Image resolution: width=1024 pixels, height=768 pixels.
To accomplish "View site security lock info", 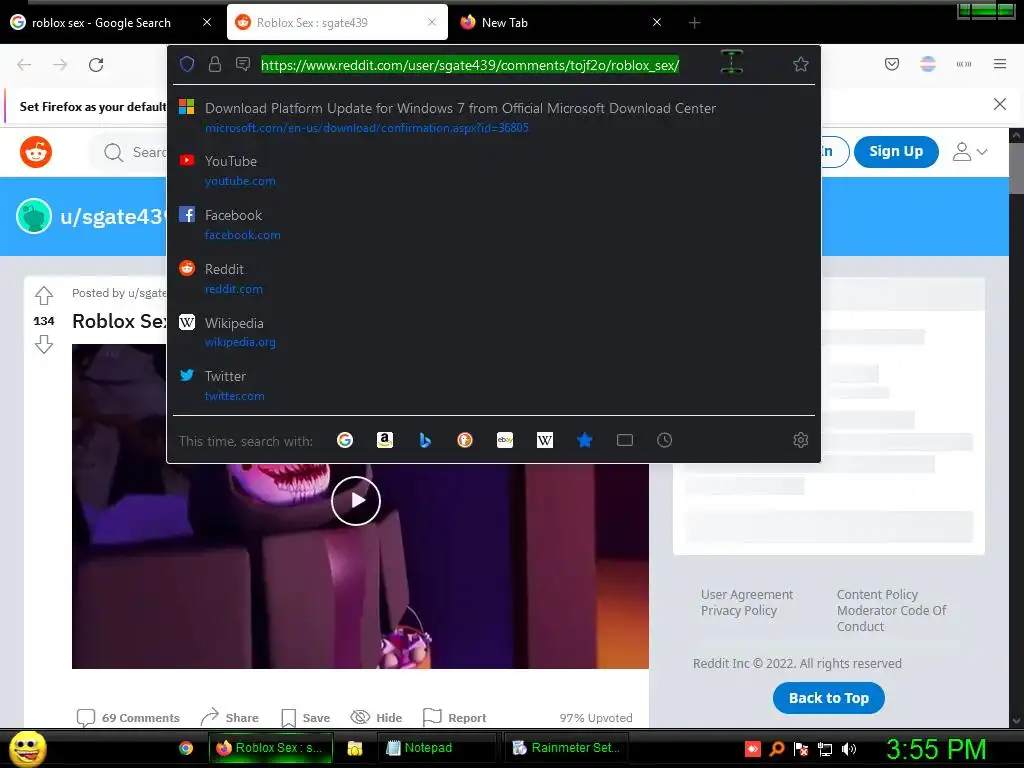I will [215, 64].
